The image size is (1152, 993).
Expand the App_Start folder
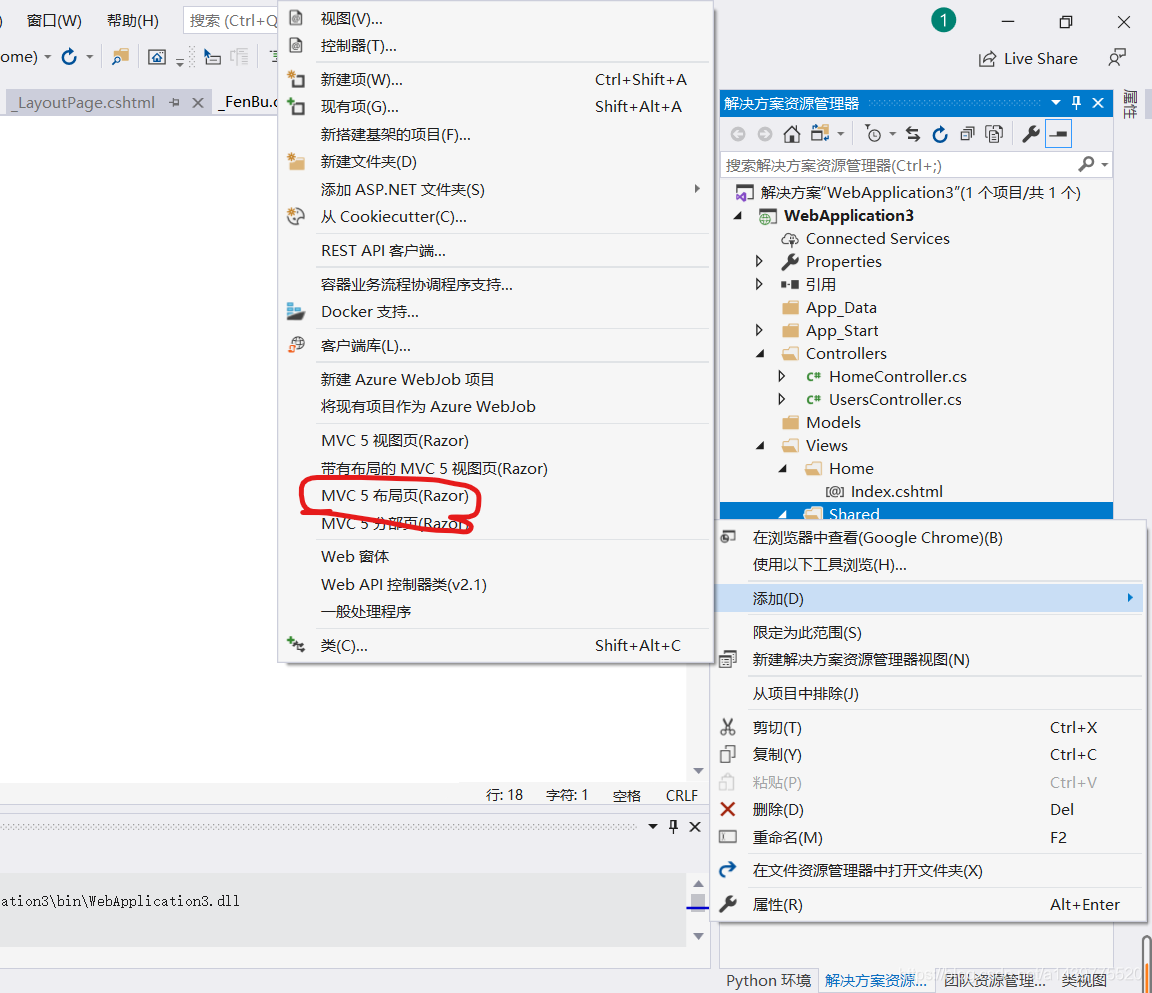[760, 331]
